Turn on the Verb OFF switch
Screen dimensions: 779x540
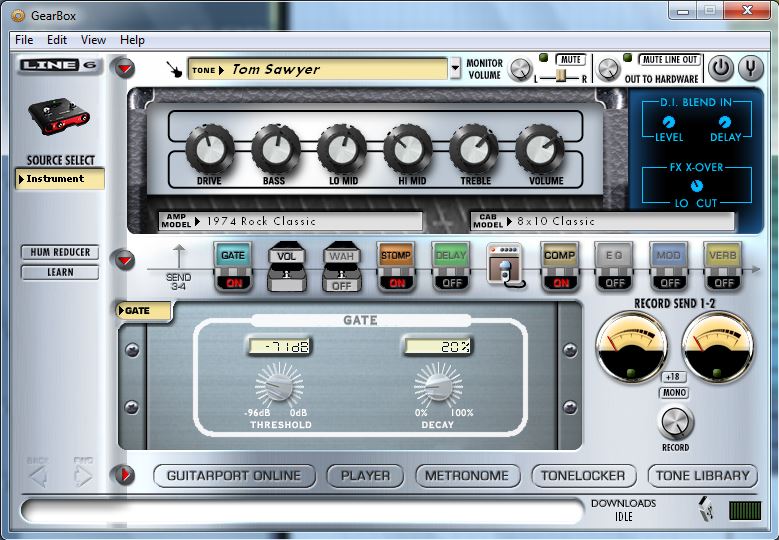(724, 283)
